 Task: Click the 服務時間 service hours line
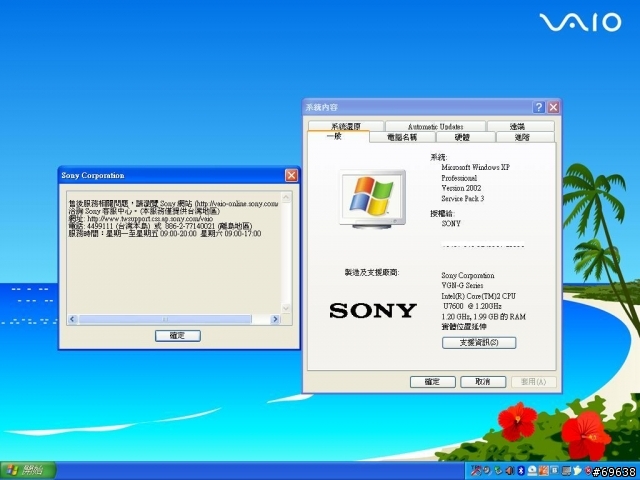165,233
